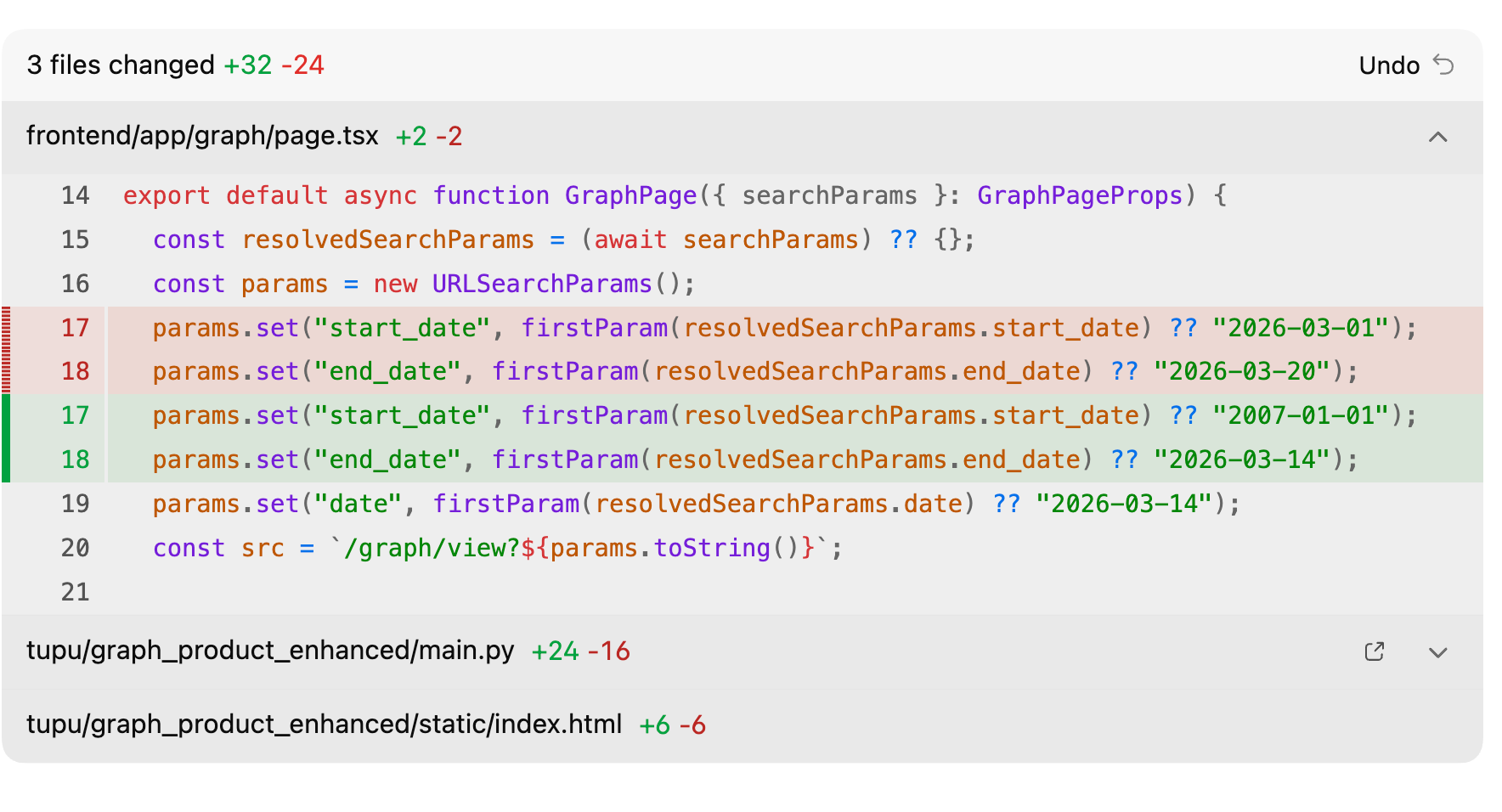1502x812 pixels.
Task: Click the "3 files changed" summary text
Action: (121, 65)
